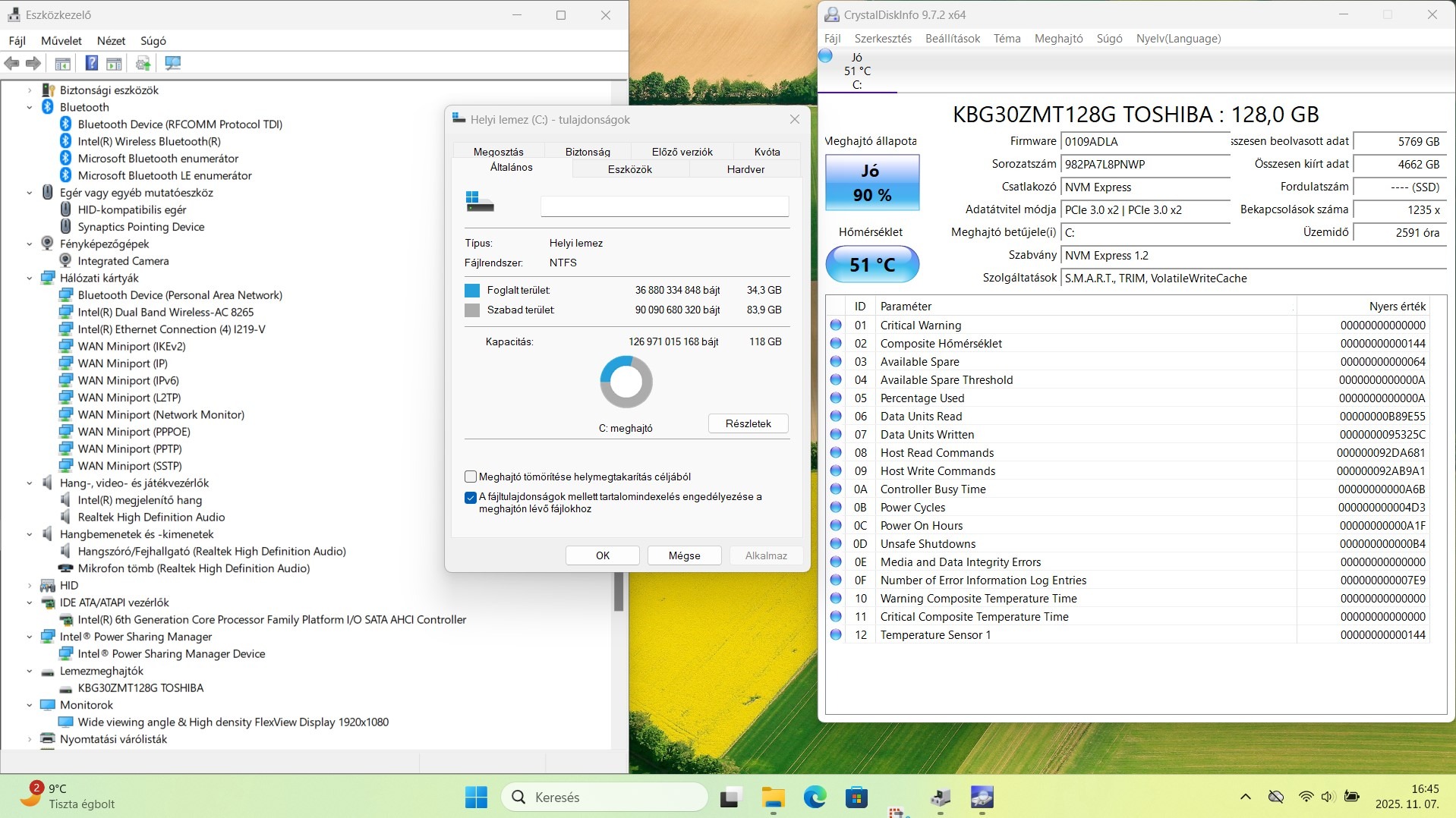Show hidden system tray icons chevron
The image size is (1456, 818).
1246,797
